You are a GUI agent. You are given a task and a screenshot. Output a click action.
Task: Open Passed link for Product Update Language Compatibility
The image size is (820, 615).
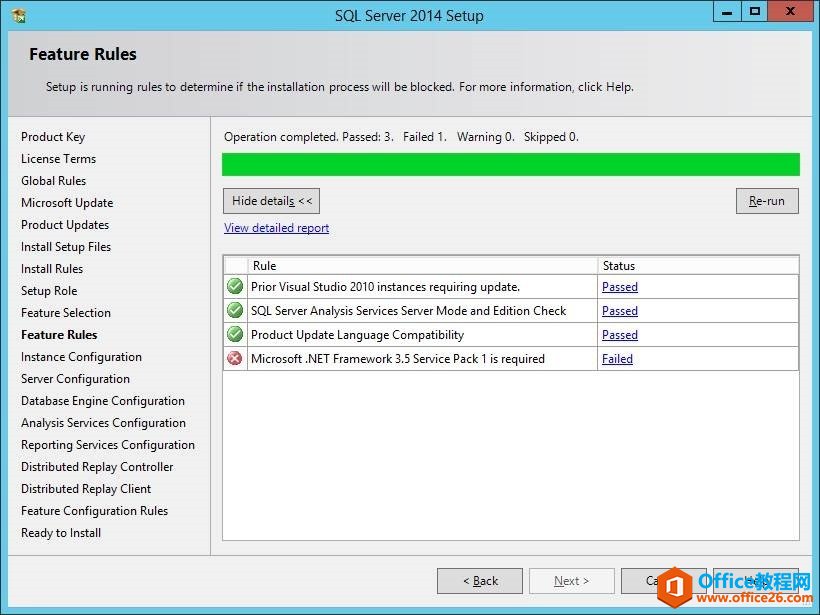620,335
